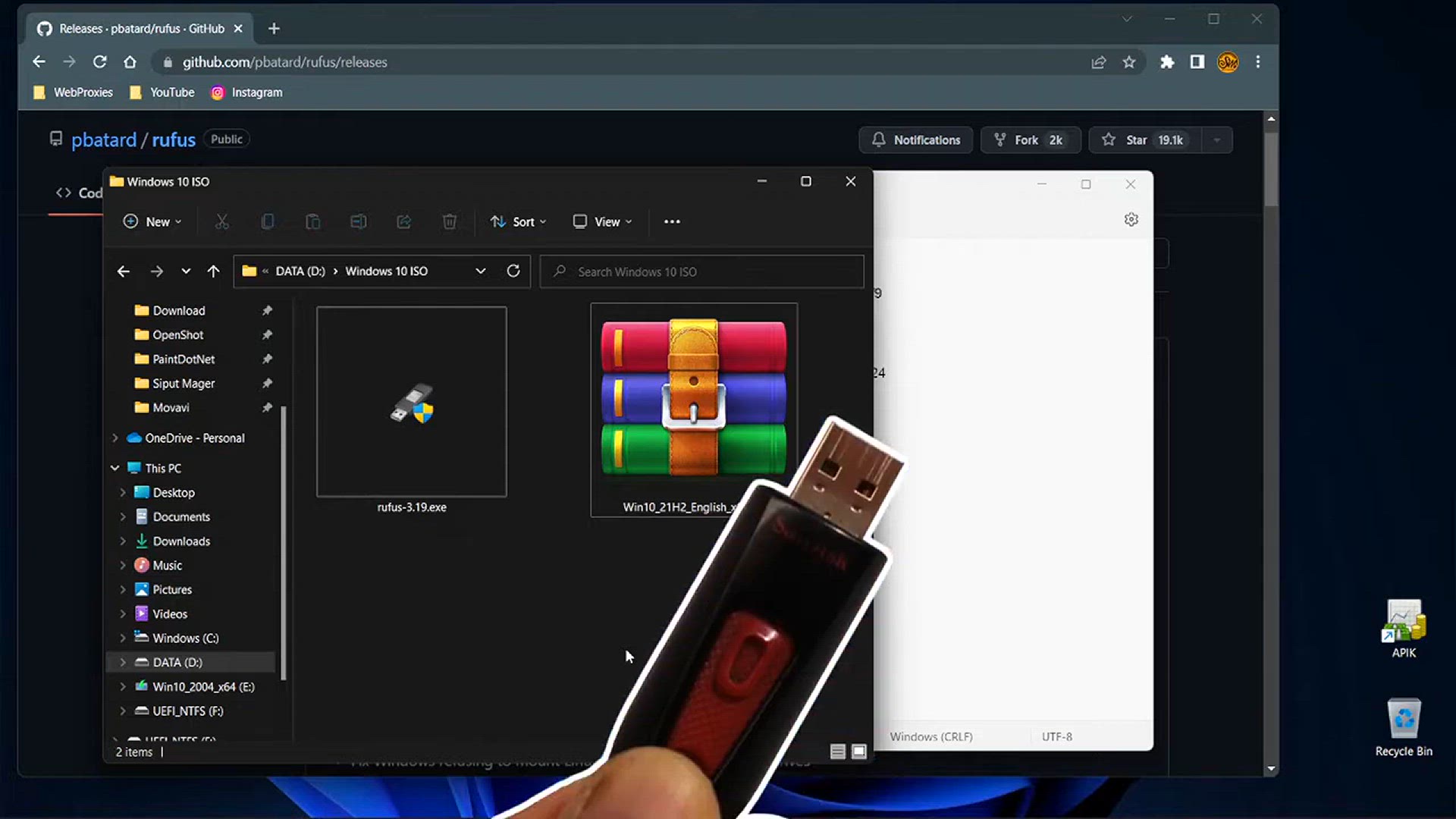Toggle Chrome side panel icon
1456x819 pixels.
tap(1197, 62)
